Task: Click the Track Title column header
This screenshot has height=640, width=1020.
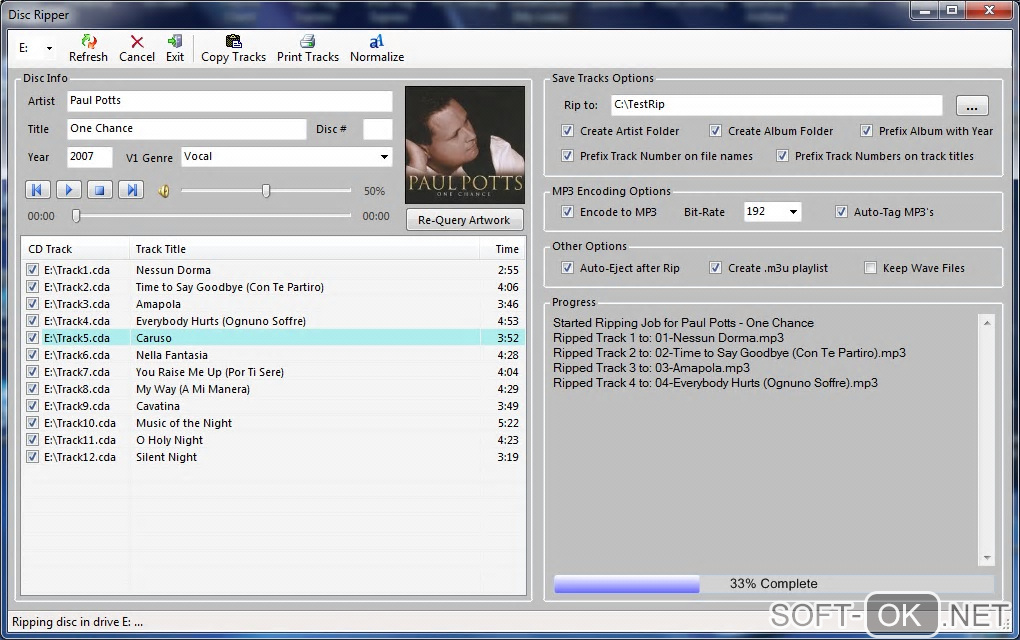Action: (304, 249)
